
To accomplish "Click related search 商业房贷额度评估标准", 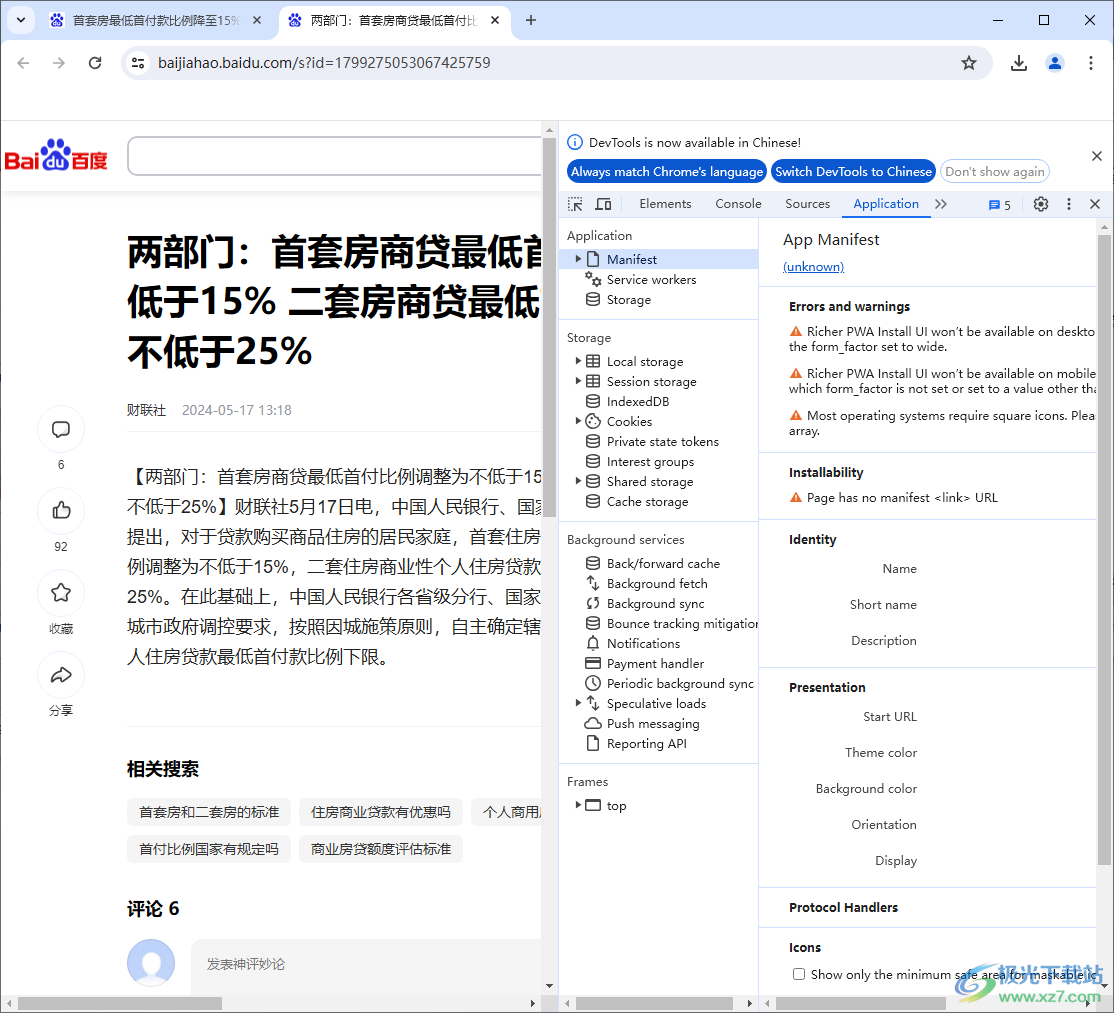I will click(381, 849).
